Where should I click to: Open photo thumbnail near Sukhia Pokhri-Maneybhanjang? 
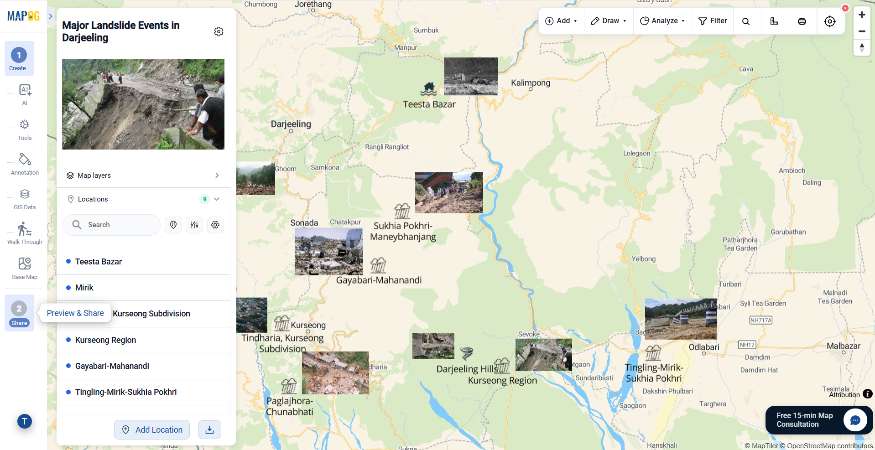pyautogui.click(x=449, y=193)
